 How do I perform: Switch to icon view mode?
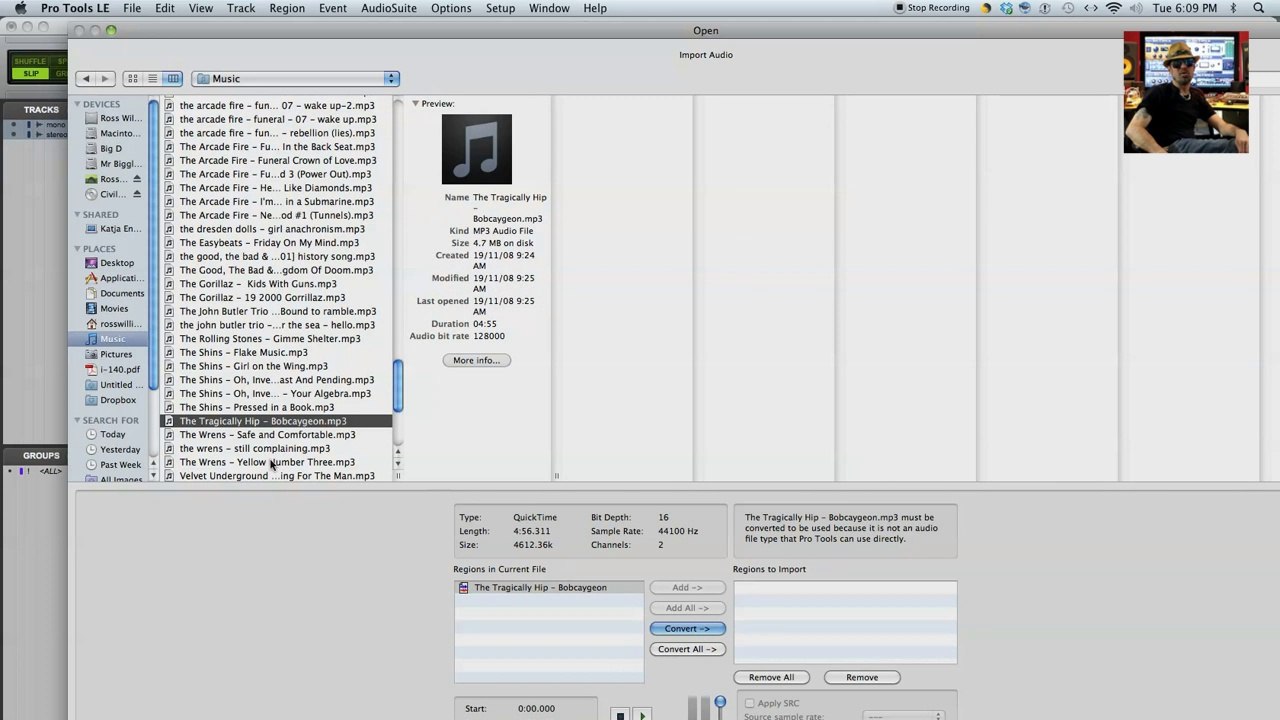132,79
